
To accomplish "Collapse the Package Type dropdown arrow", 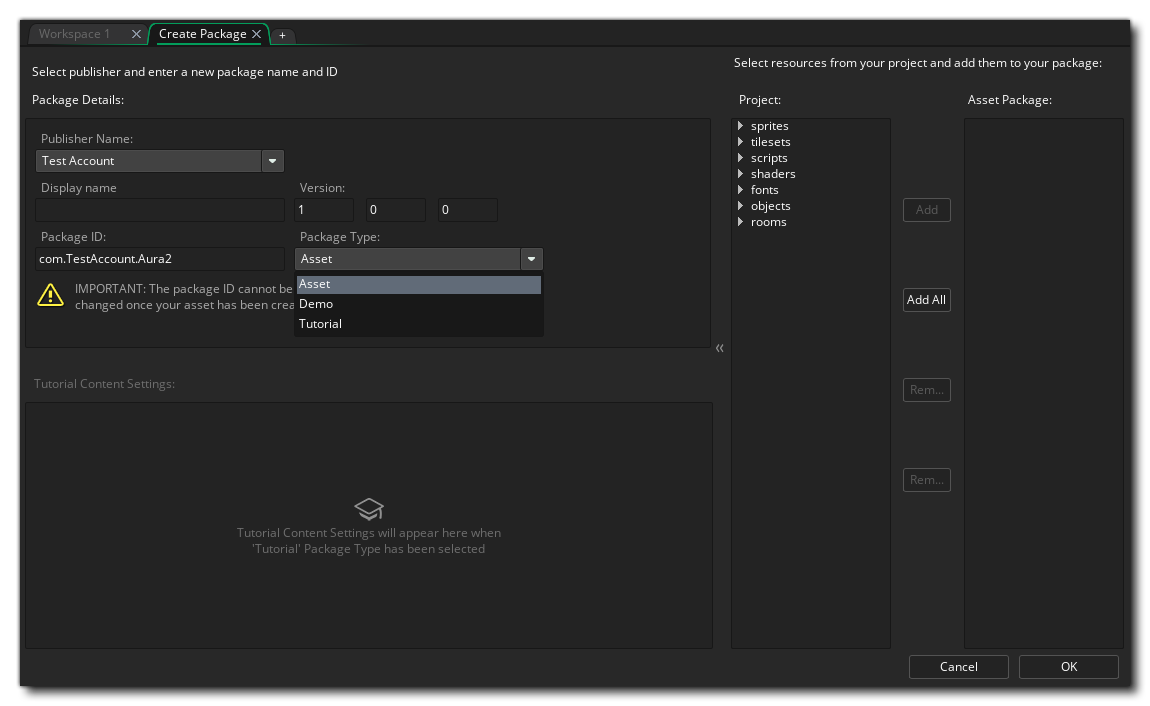I will (531, 259).
